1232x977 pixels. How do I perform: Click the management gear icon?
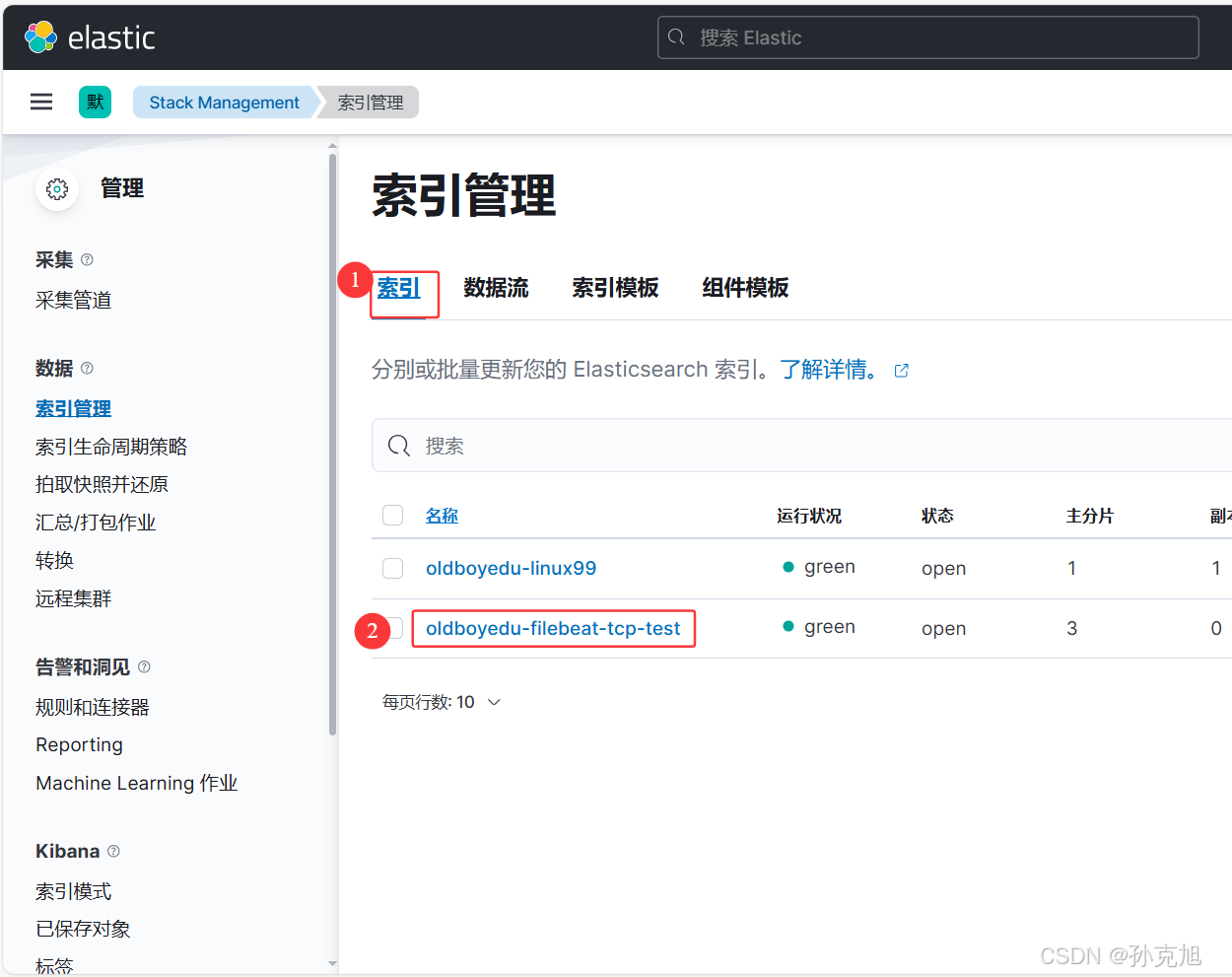[x=57, y=188]
